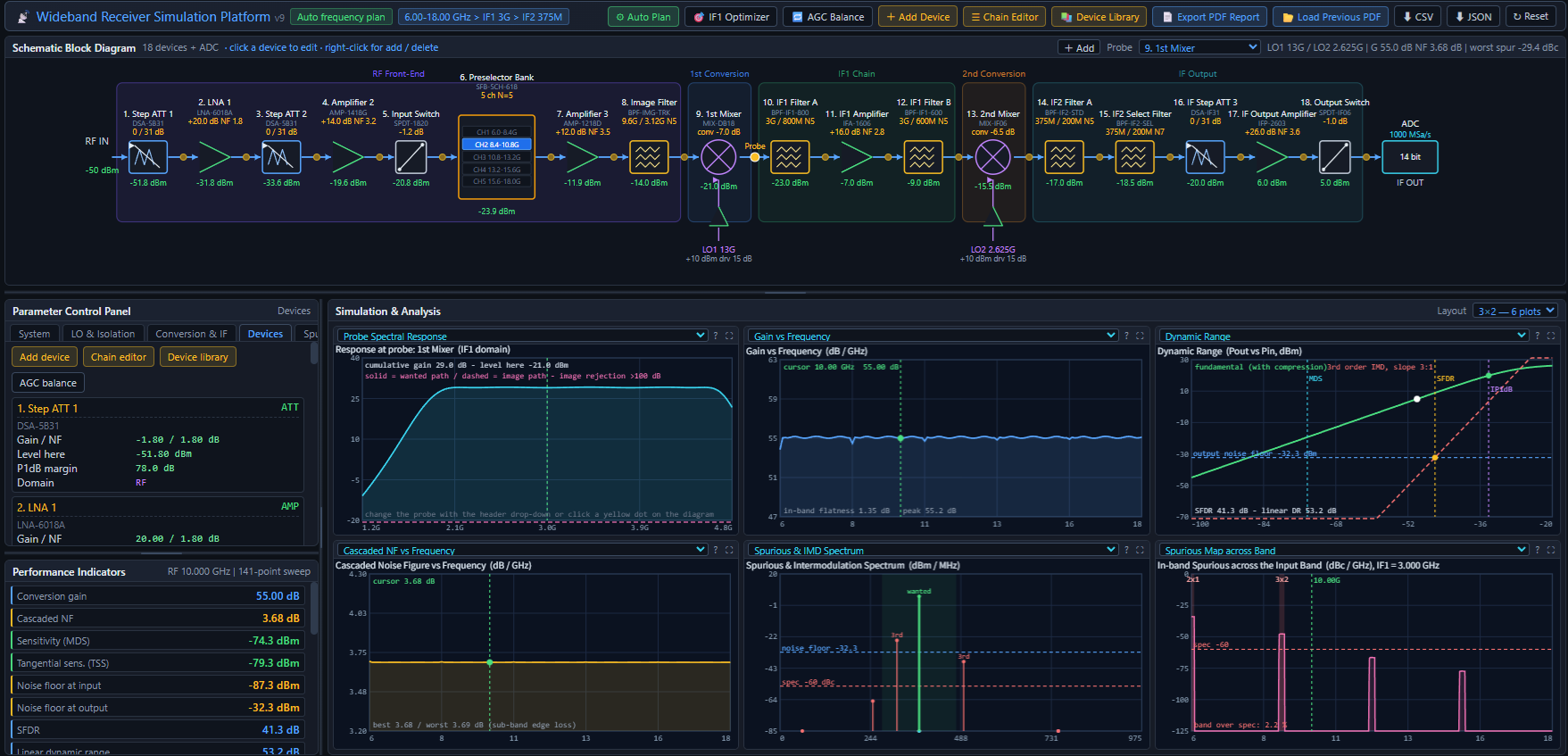Image resolution: width=1568 pixels, height=756 pixels.
Task: Open help for the Dynamic Range plot
Action: [1537, 336]
